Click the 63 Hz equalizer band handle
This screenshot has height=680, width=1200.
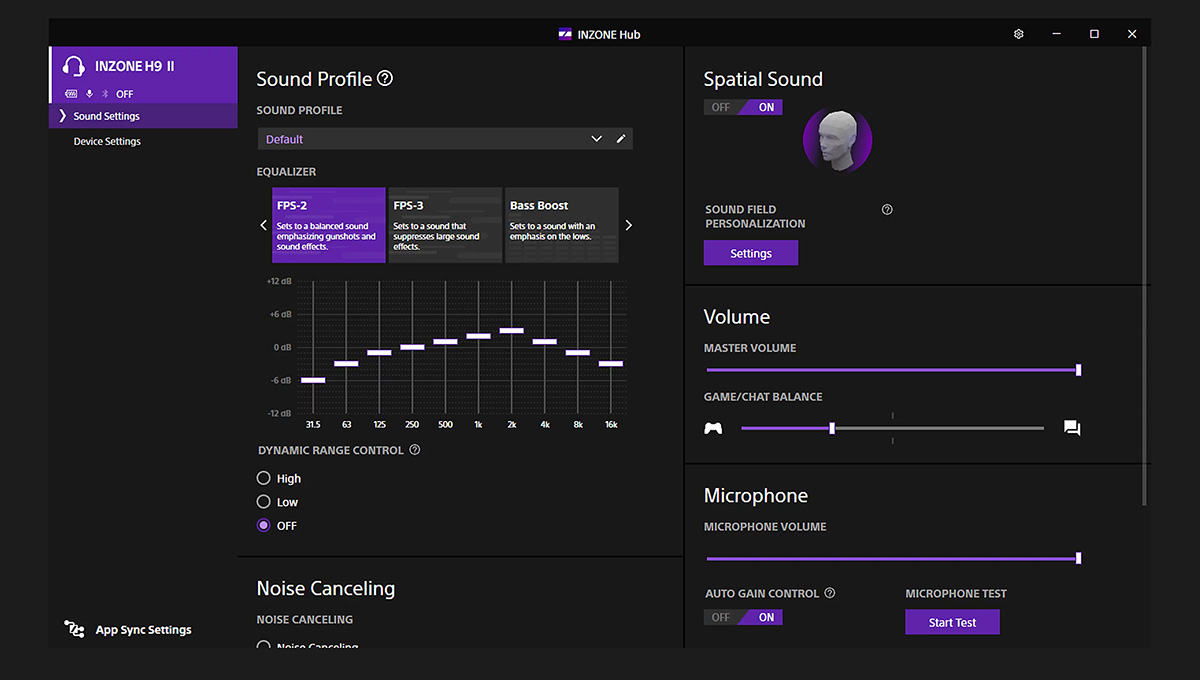point(346,363)
